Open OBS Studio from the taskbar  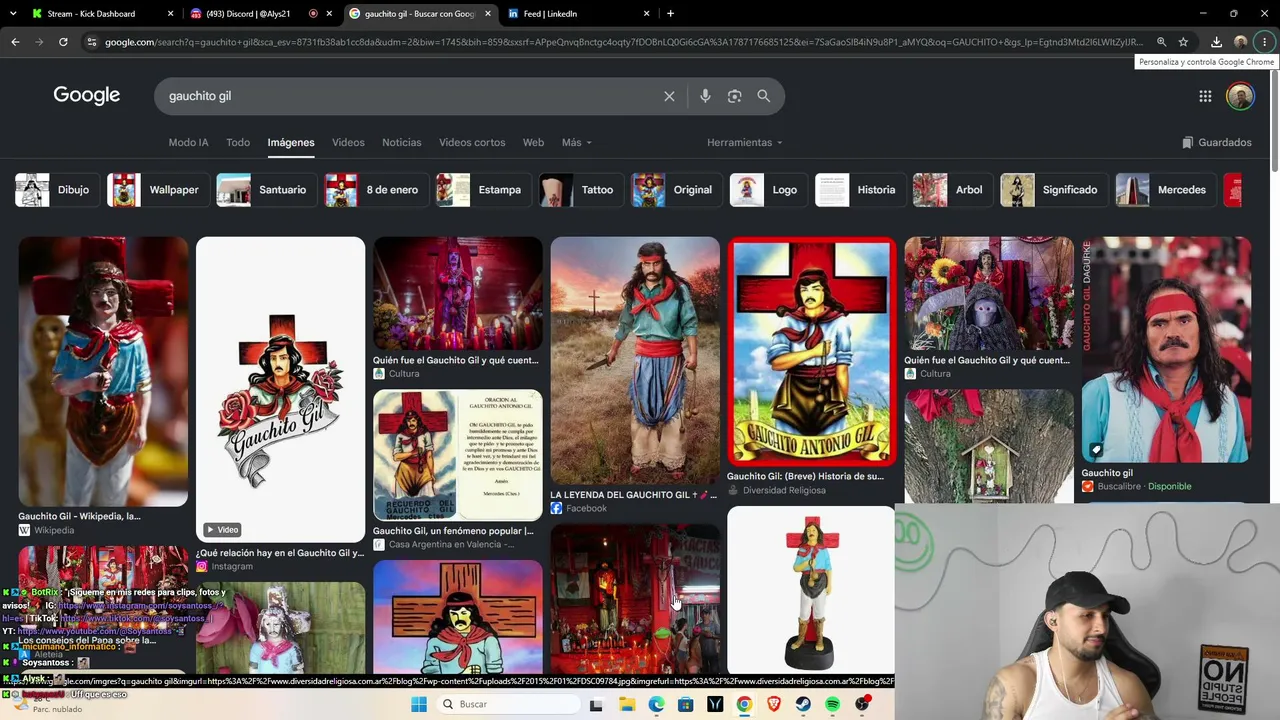point(862,704)
